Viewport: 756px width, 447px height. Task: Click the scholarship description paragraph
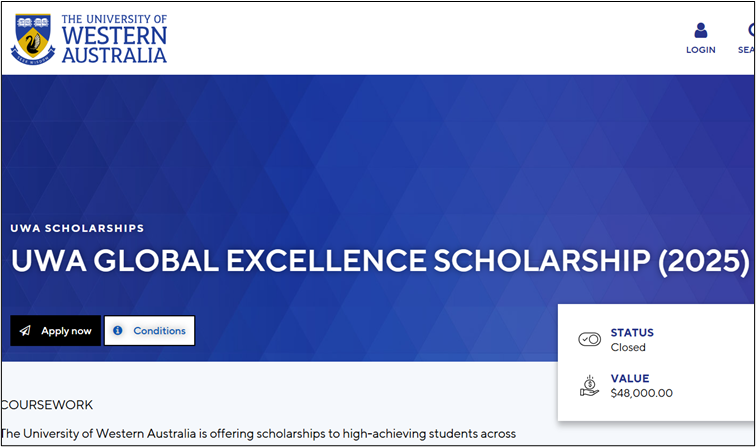coord(258,433)
